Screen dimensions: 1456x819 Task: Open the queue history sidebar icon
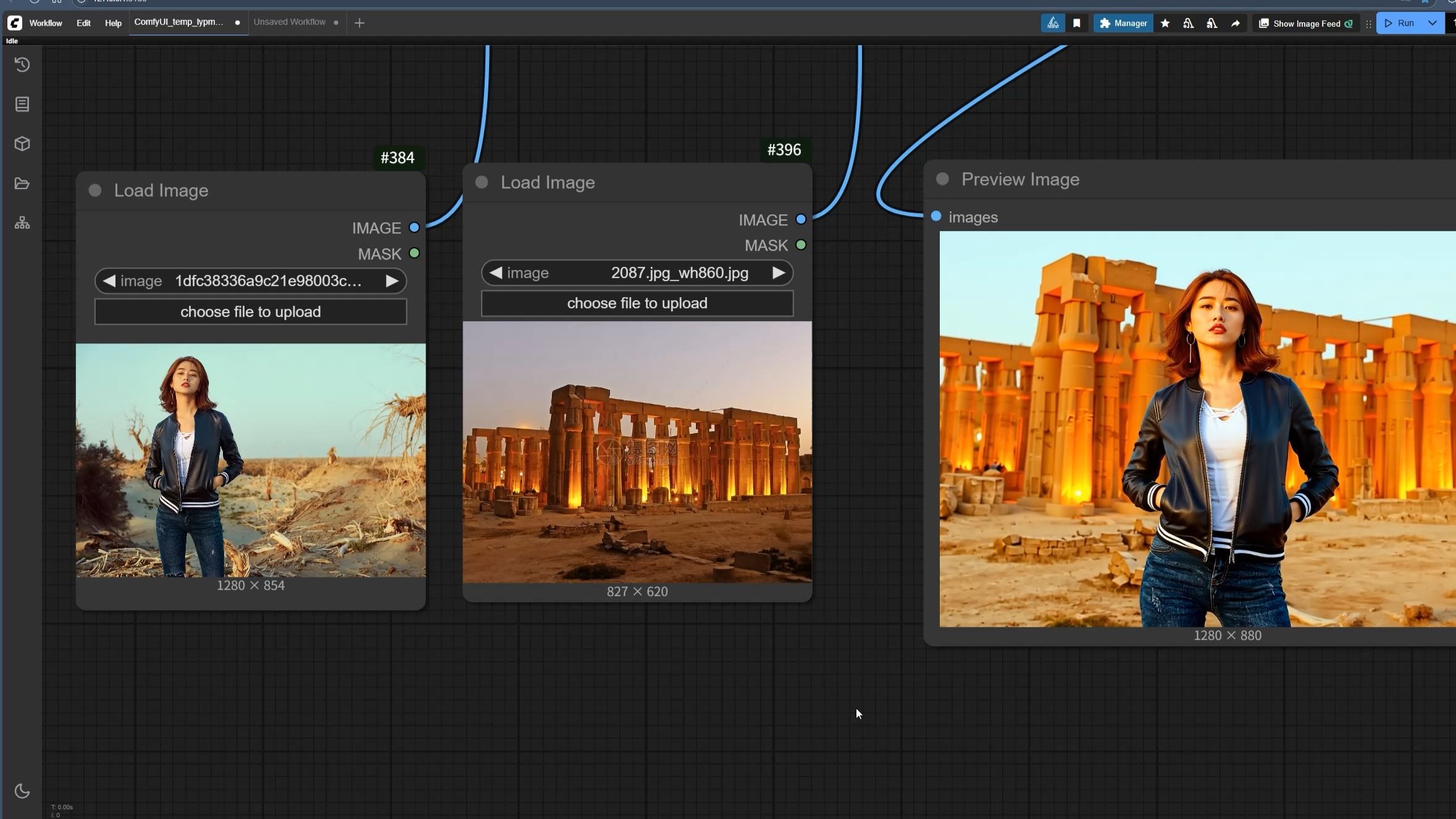pos(22,65)
